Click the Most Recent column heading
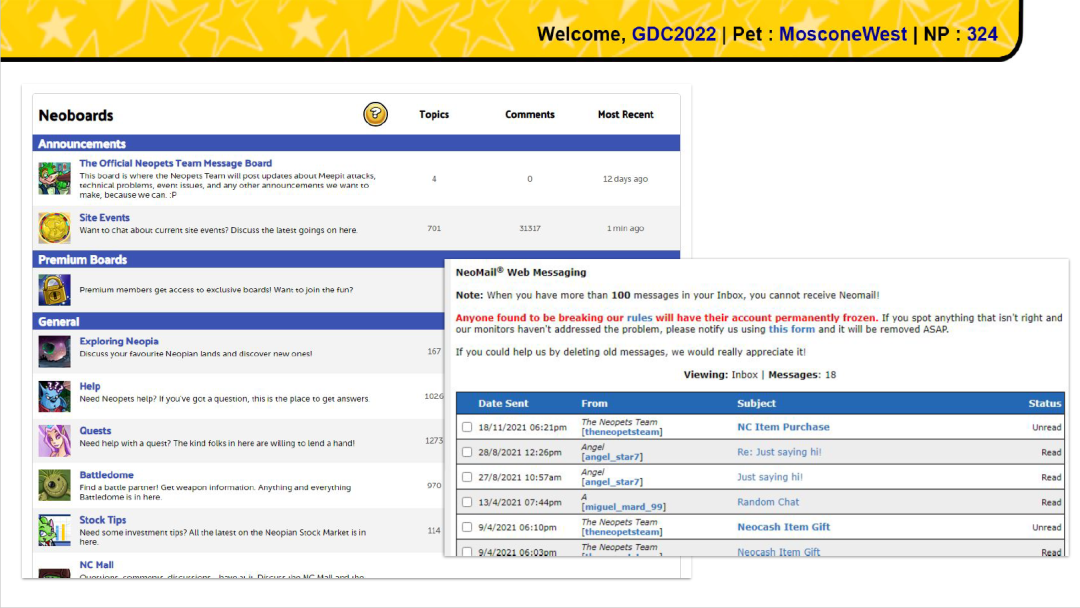Image resolution: width=1080 pixels, height=608 pixels. 625,114
